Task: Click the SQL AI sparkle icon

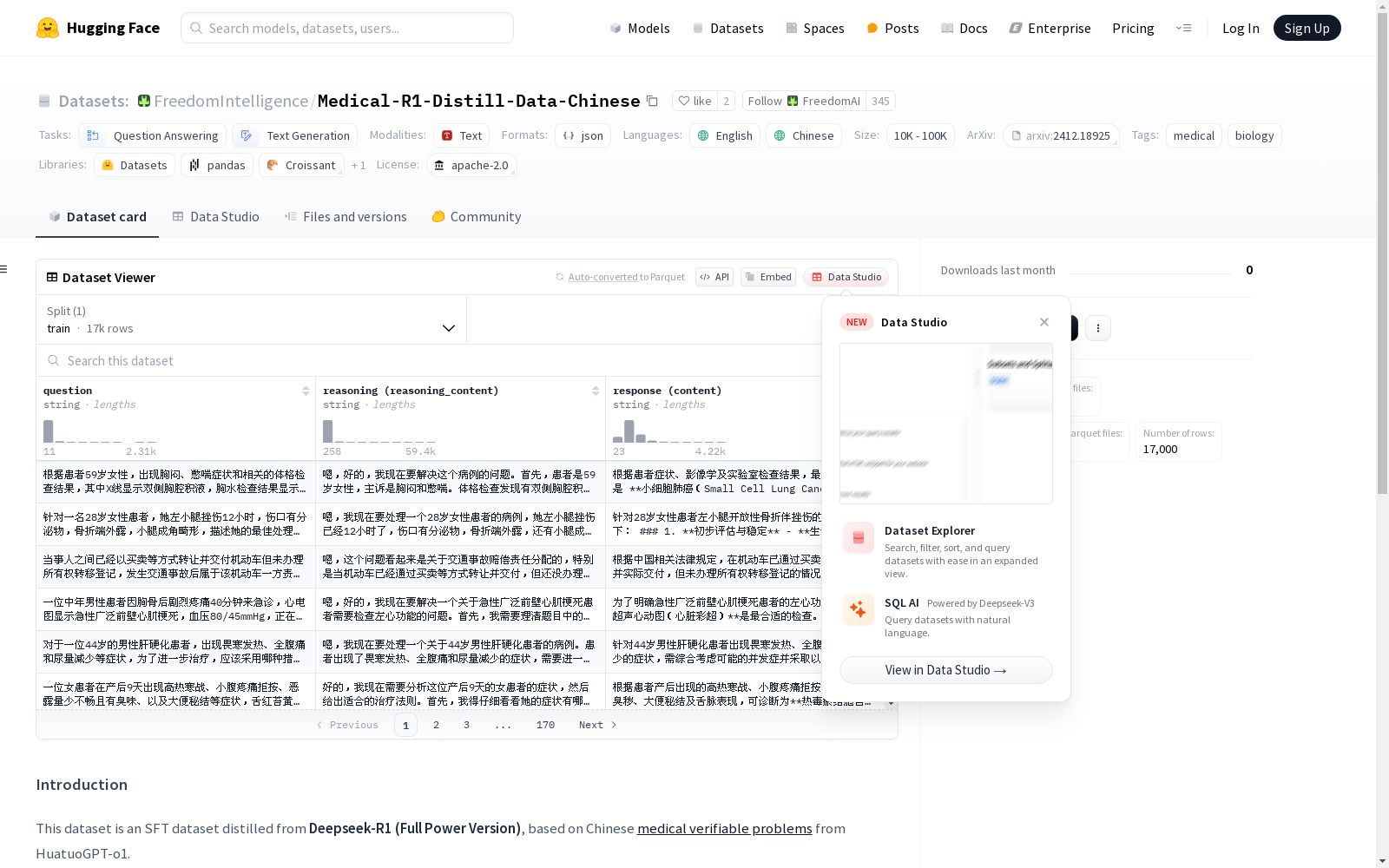Action: click(859, 609)
